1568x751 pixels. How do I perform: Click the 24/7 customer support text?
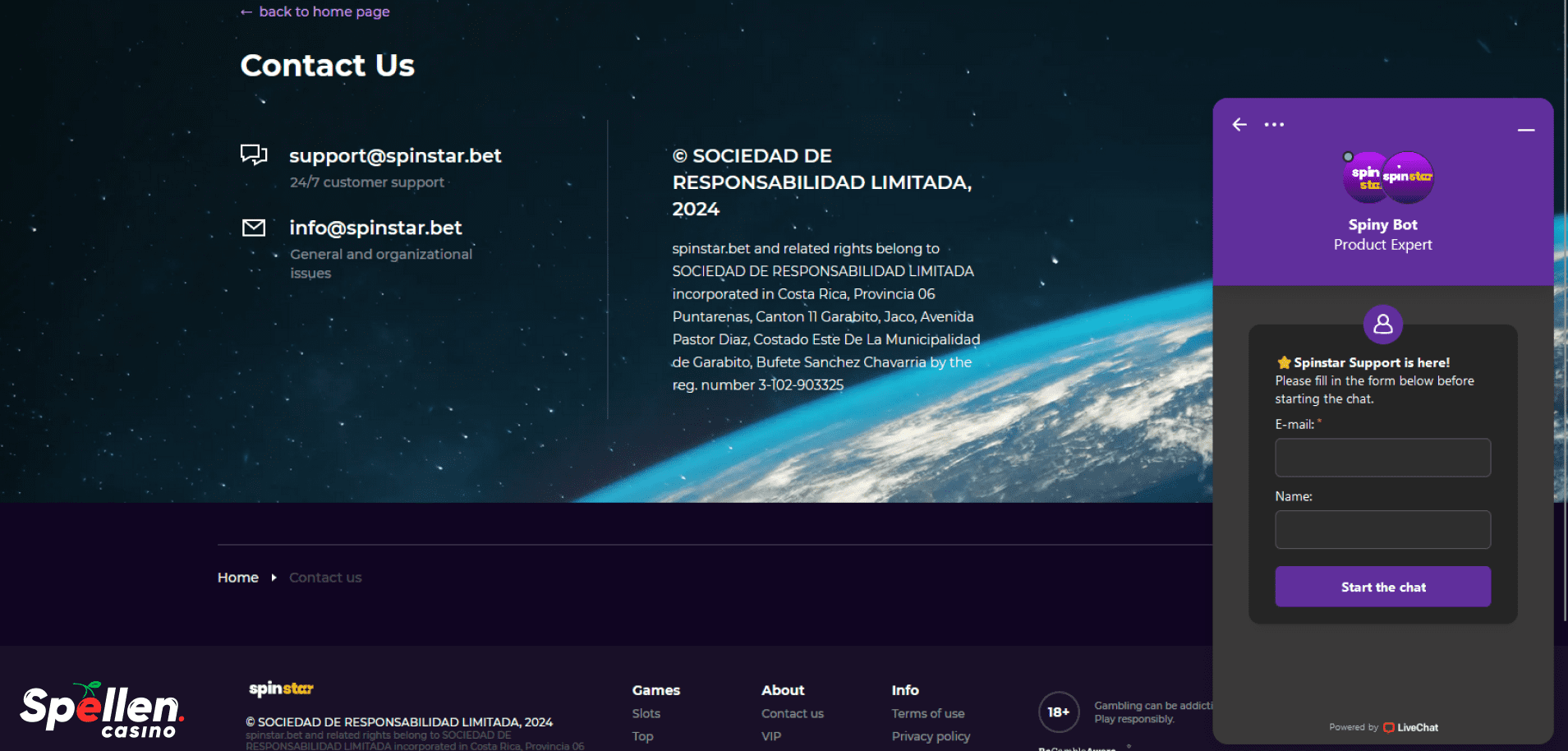[367, 182]
